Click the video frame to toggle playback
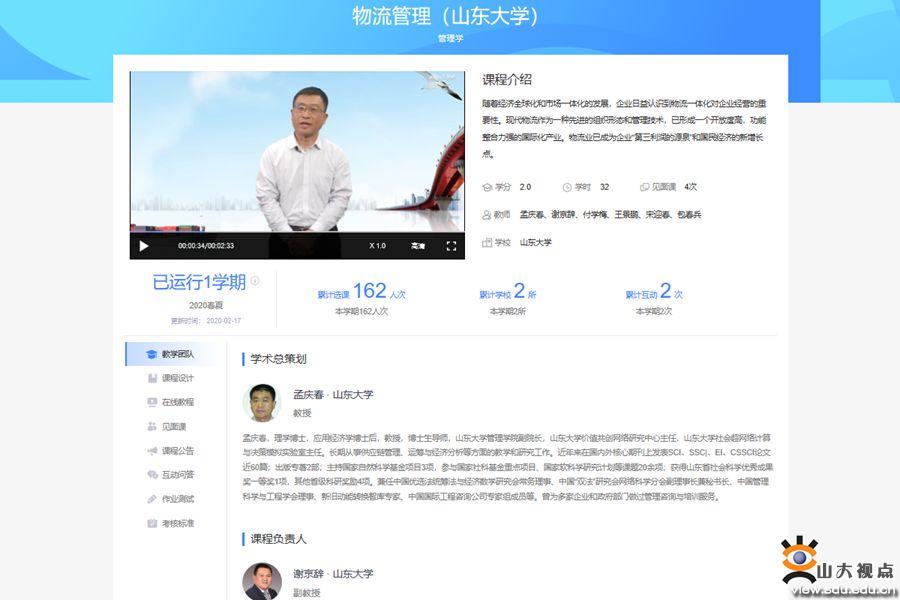The width and height of the screenshot is (900, 600). tap(297, 150)
